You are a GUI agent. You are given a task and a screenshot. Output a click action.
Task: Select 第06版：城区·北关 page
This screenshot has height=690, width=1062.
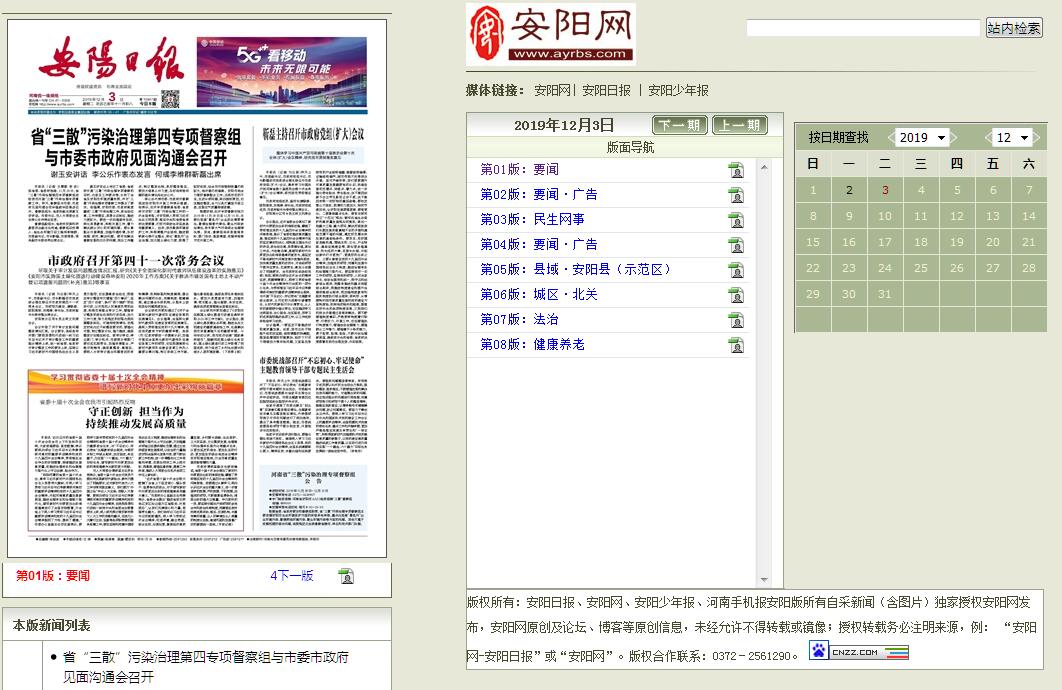click(538, 294)
